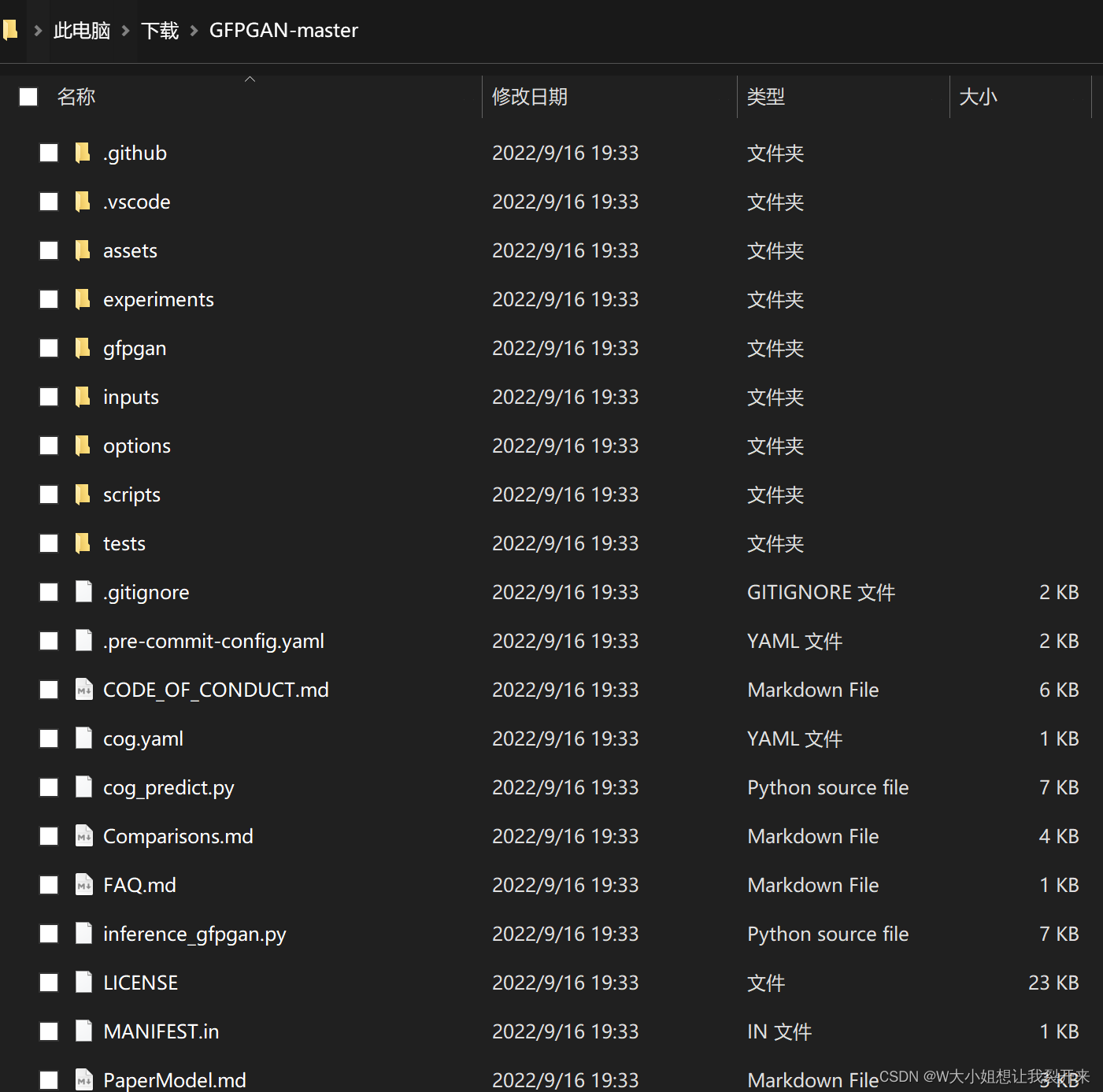Toggle the select-all checkbox in header
Screen dimensions: 1103x1092
[x=29, y=97]
